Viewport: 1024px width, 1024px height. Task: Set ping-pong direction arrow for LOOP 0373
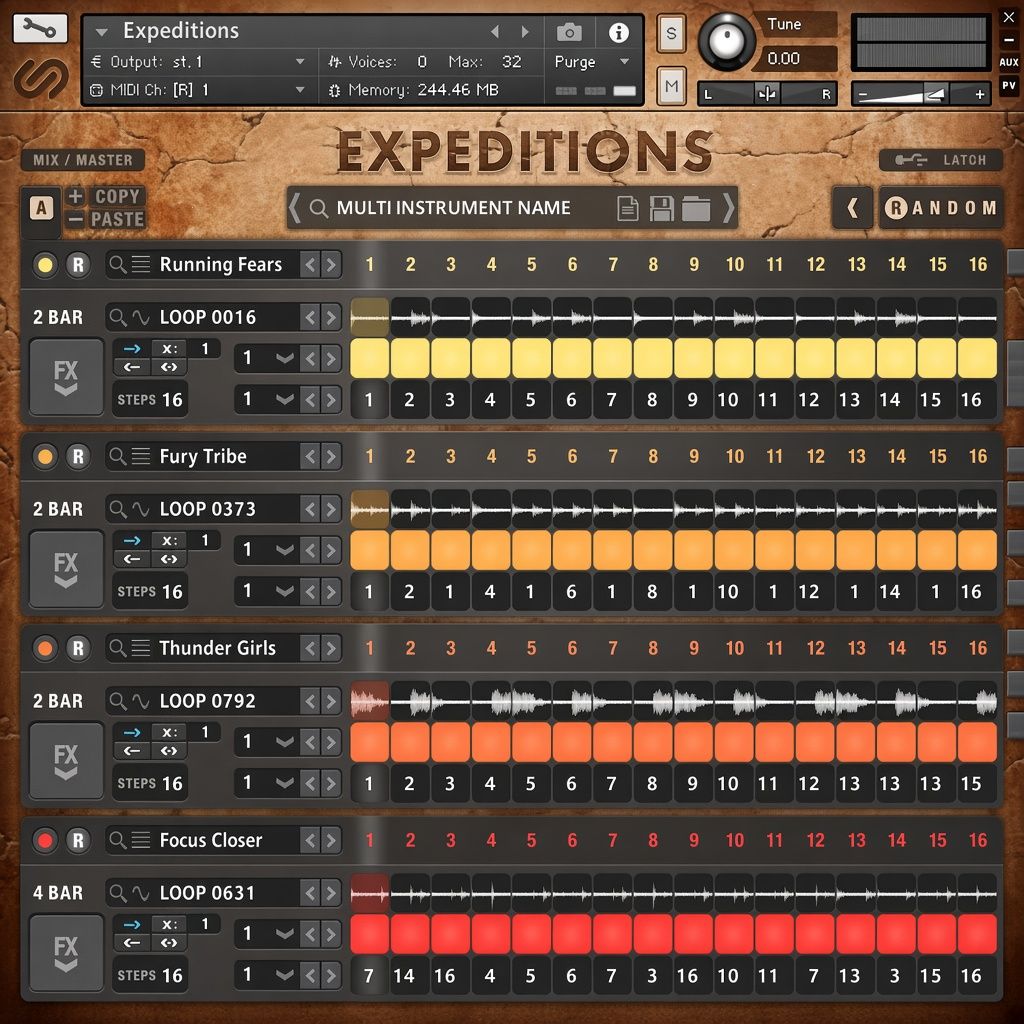click(169, 559)
